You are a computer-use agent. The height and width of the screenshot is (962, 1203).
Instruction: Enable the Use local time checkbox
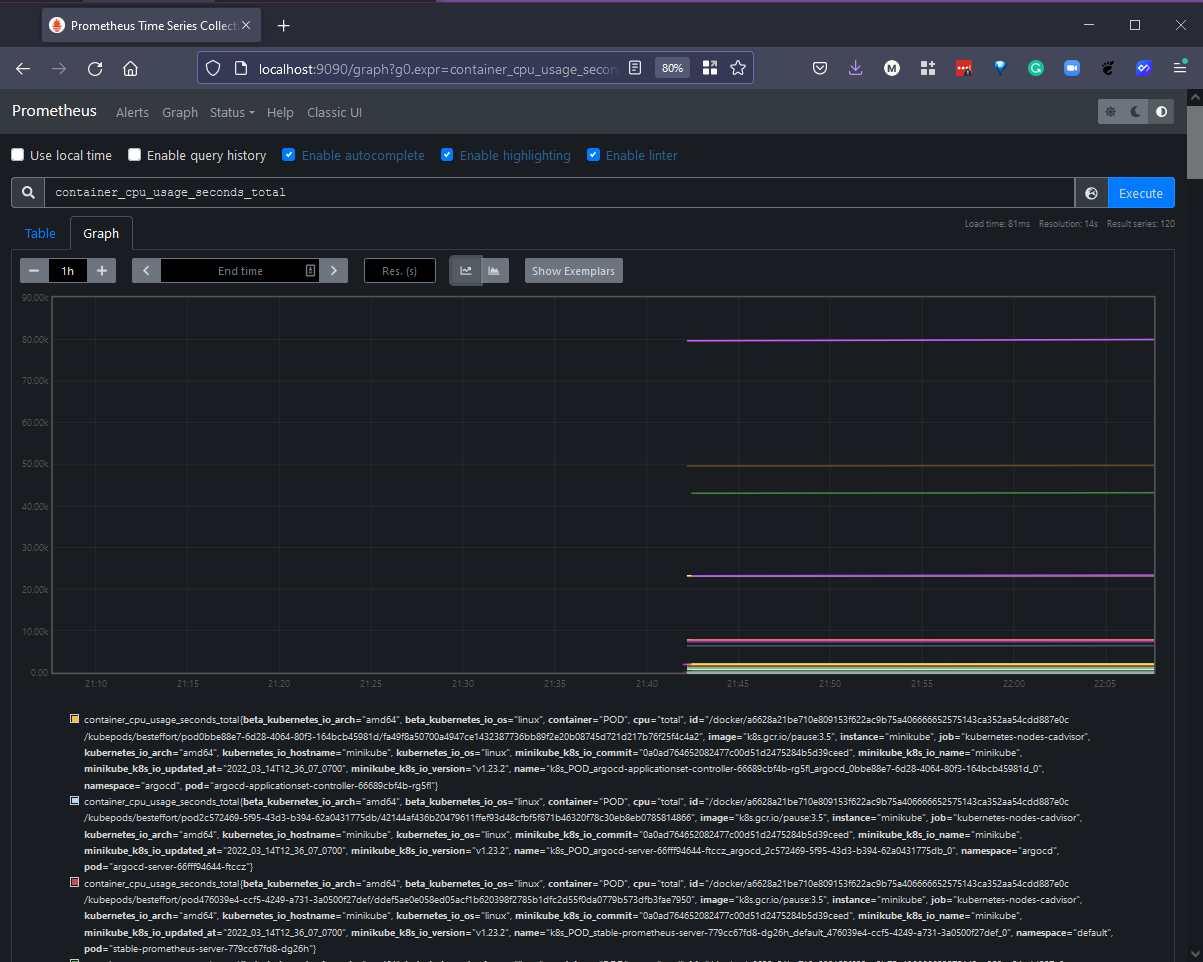point(18,155)
